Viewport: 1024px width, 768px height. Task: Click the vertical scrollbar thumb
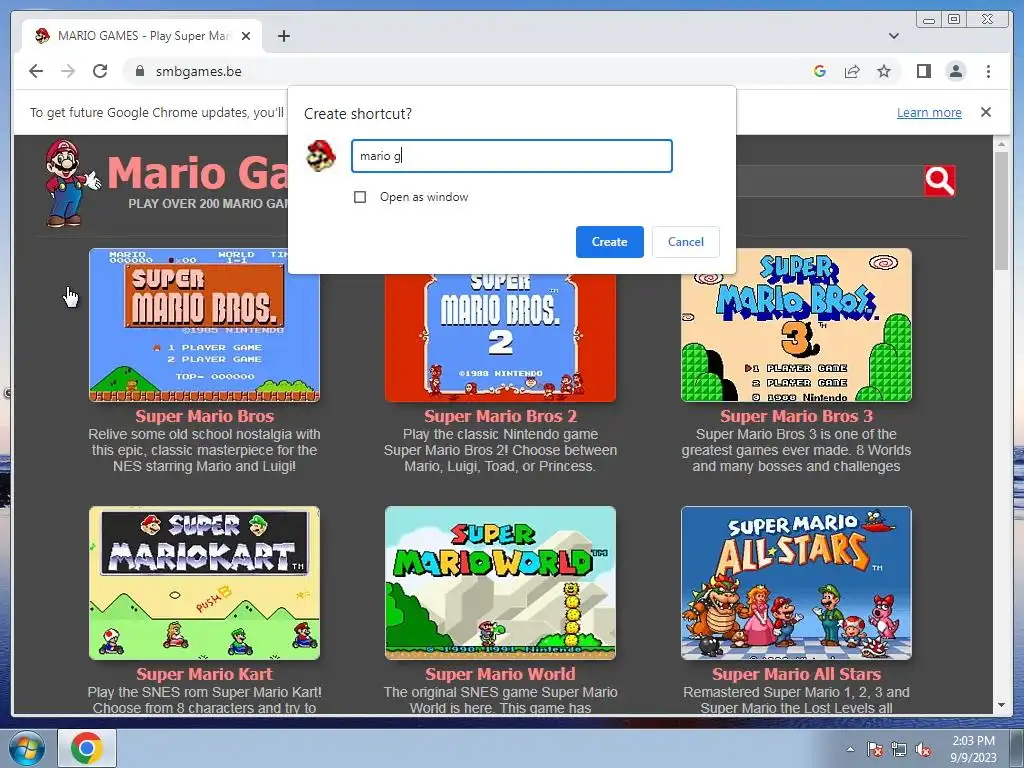coord(1001,210)
